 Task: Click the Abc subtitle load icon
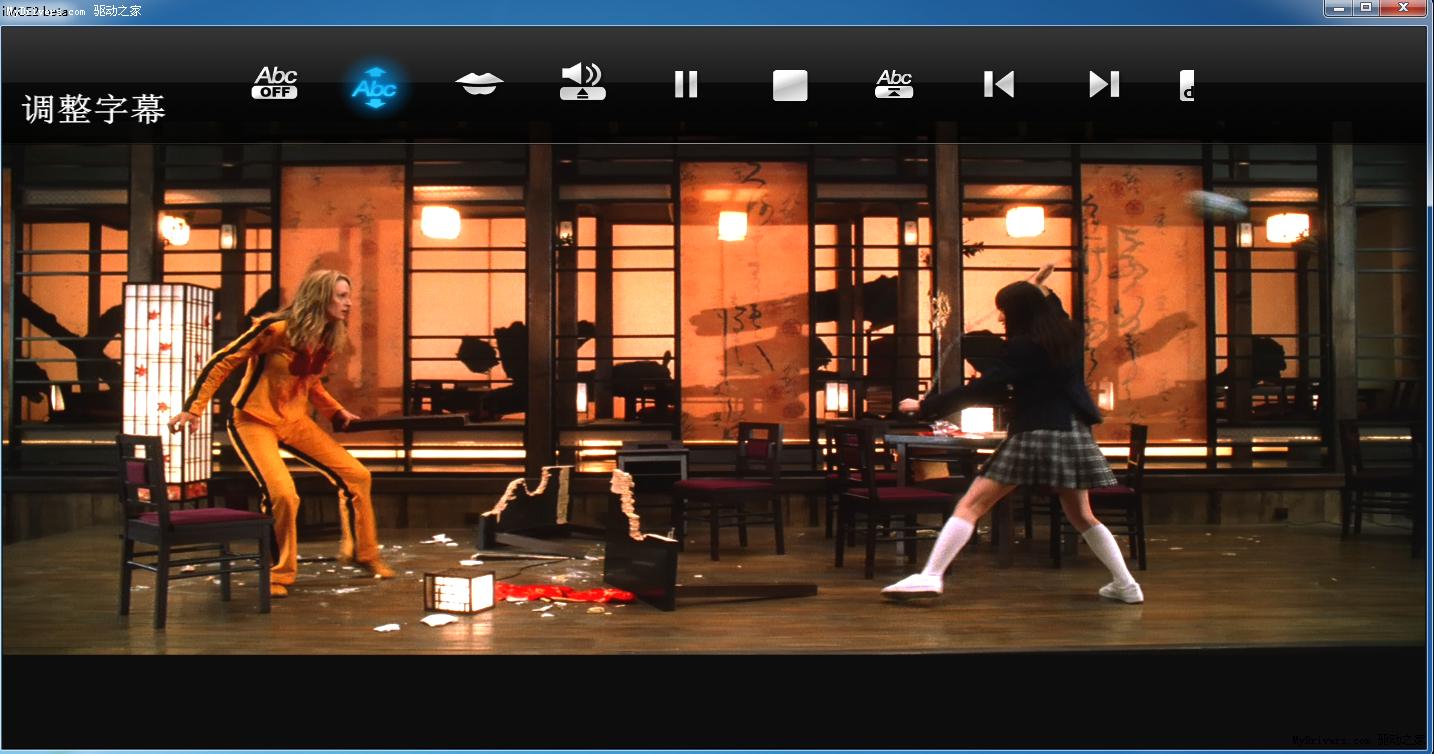click(x=894, y=83)
